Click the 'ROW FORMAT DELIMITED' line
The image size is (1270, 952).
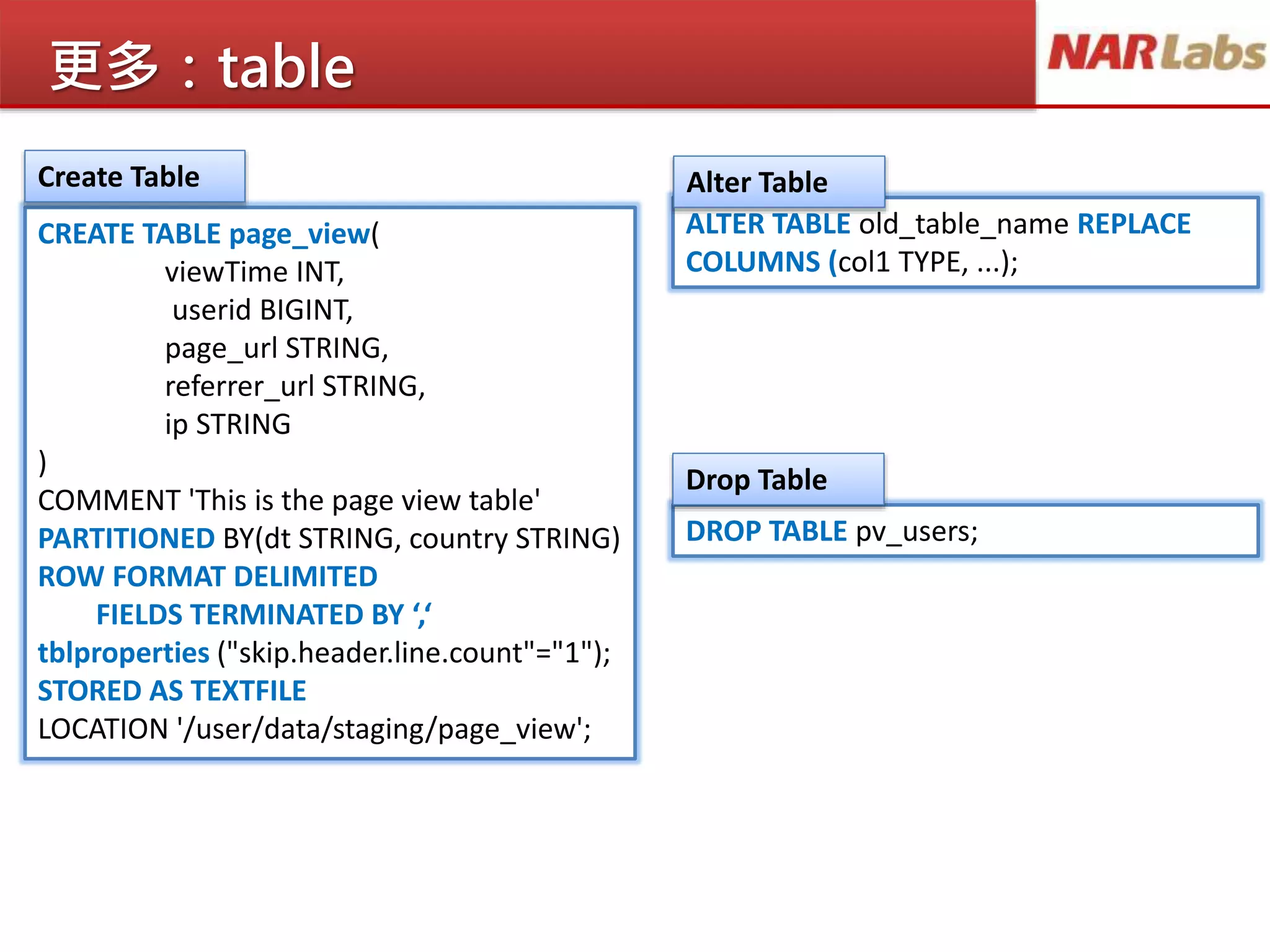click(x=208, y=576)
